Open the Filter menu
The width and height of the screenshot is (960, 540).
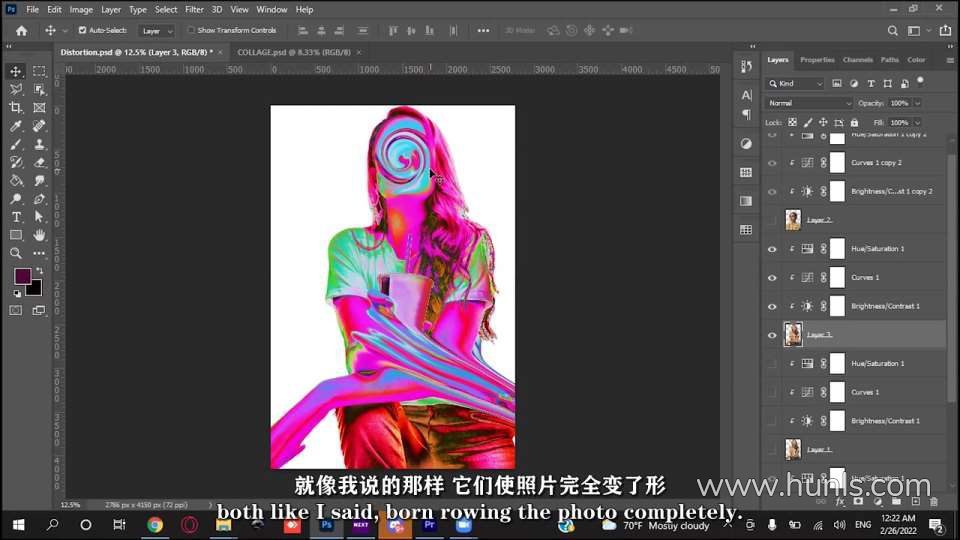[x=194, y=10]
